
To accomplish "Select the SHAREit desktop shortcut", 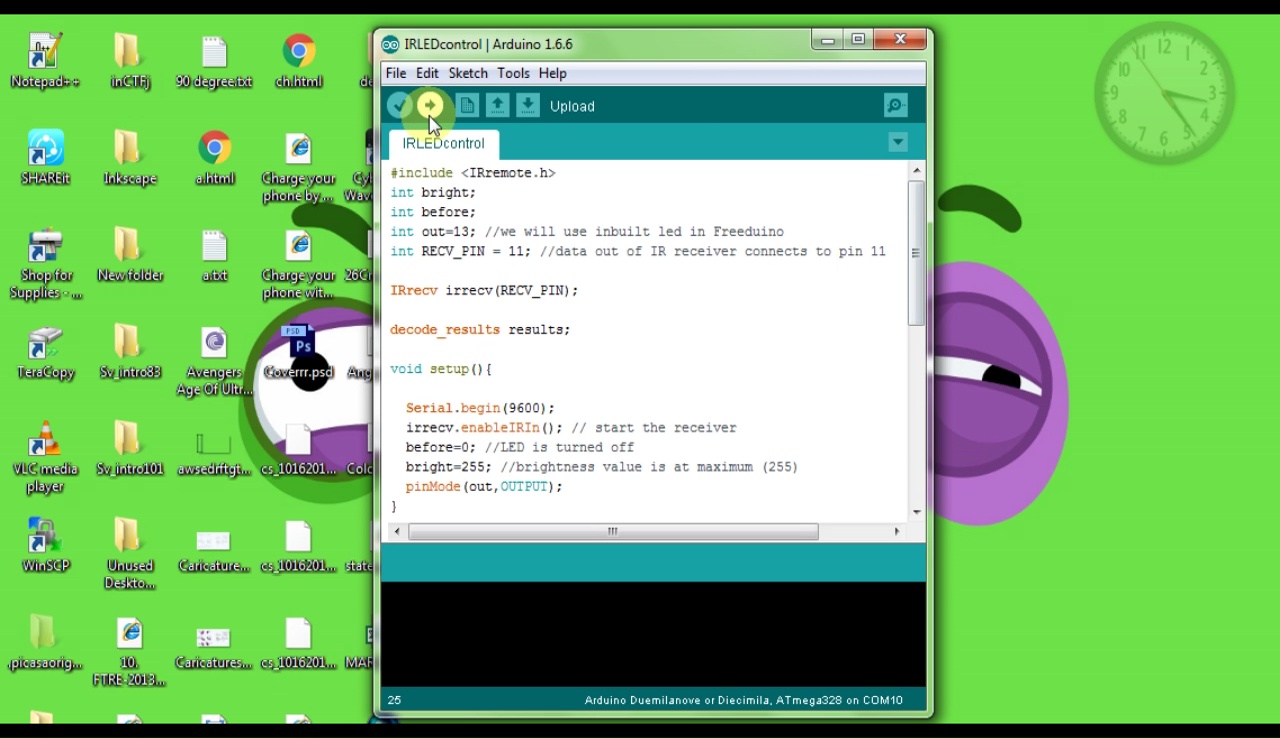I will pyautogui.click(x=46, y=157).
